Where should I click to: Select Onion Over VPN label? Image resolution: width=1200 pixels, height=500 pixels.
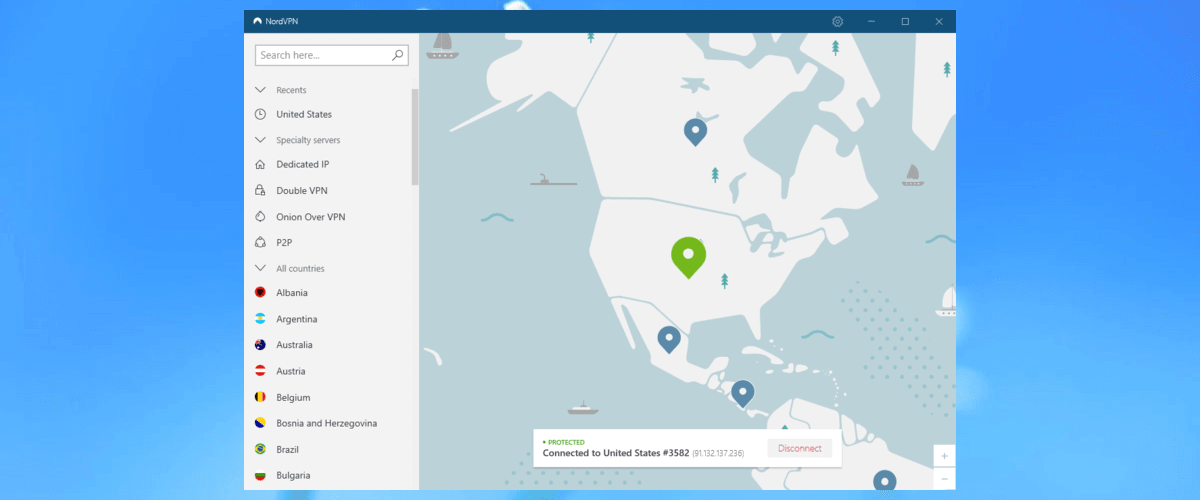pos(311,216)
